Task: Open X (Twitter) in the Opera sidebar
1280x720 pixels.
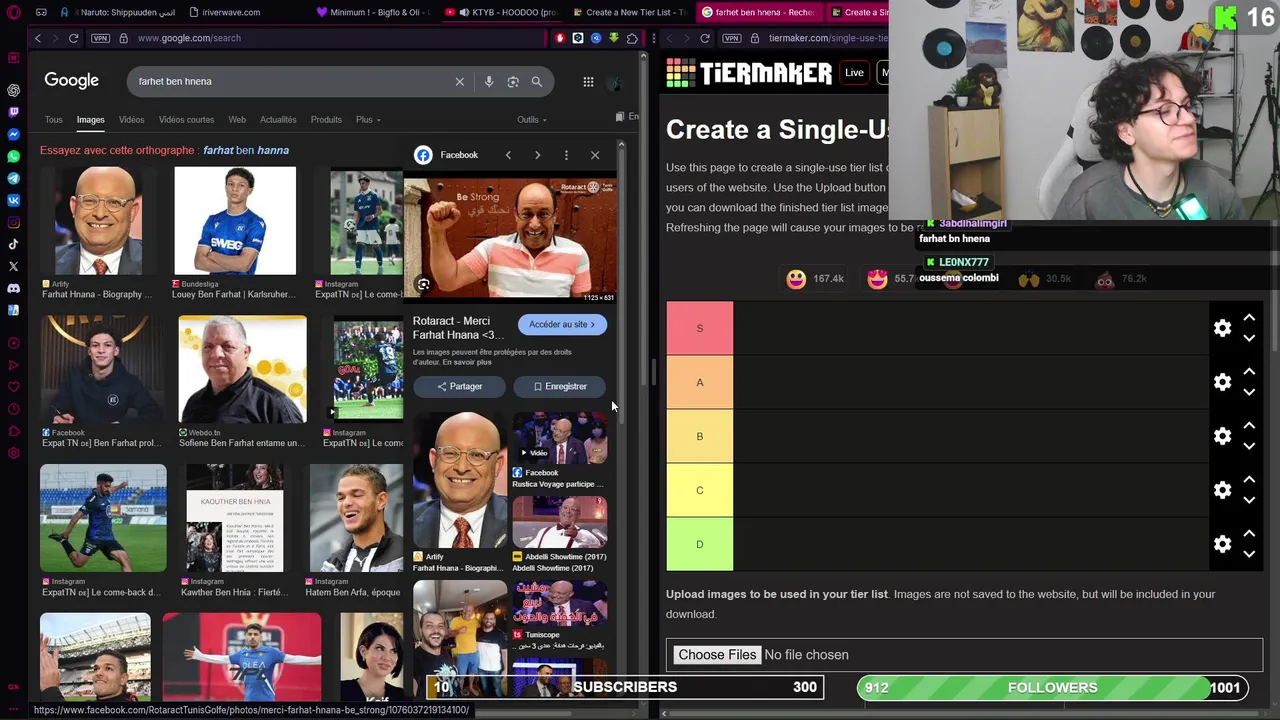Action: (x=13, y=266)
